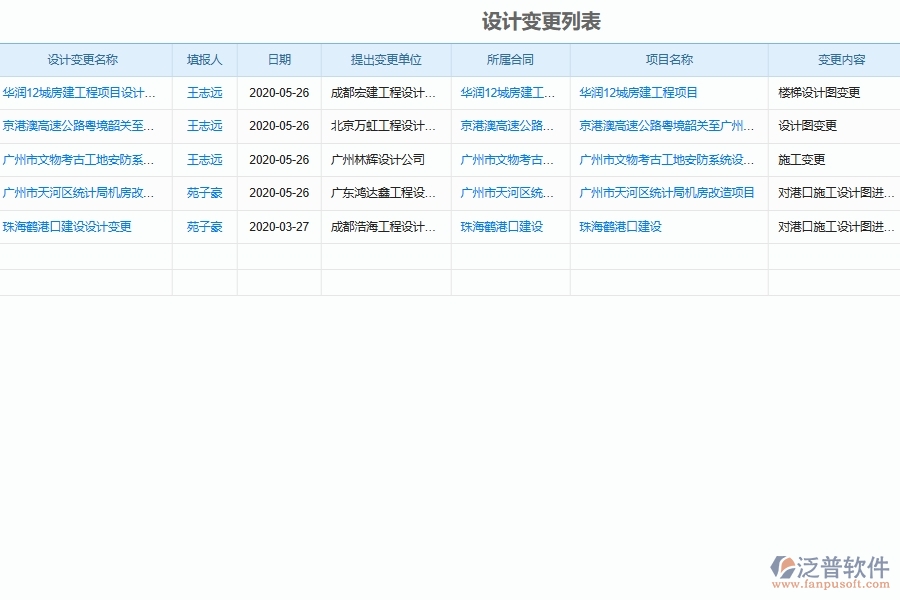900x600 pixels.
Task: Sort by the 日期 column header
Action: pyautogui.click(x=278, y=59)
